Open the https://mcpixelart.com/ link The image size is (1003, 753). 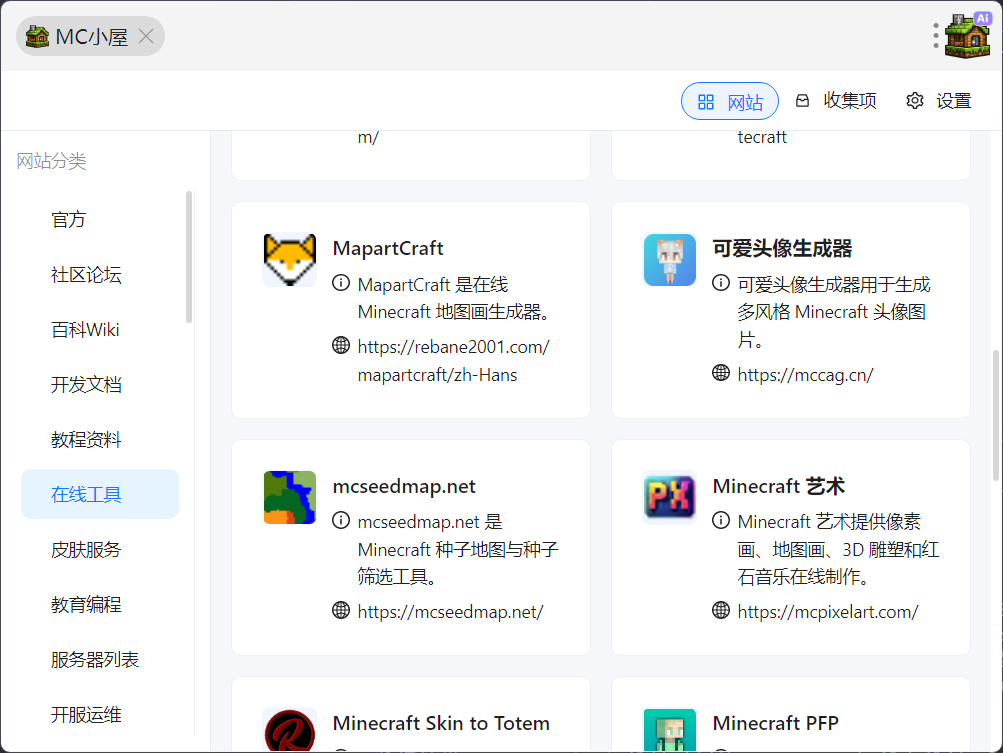827,612
